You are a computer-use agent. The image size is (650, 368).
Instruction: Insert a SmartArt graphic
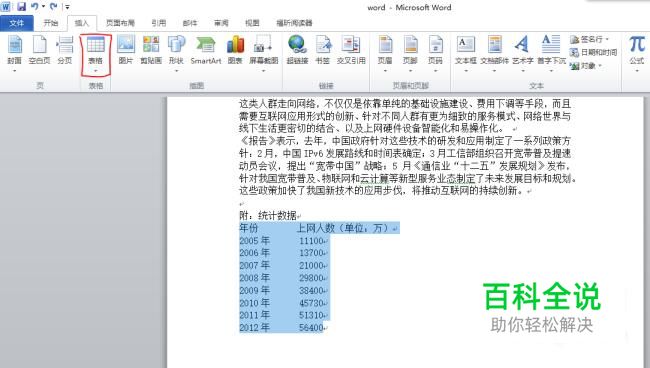pos(206,50)
